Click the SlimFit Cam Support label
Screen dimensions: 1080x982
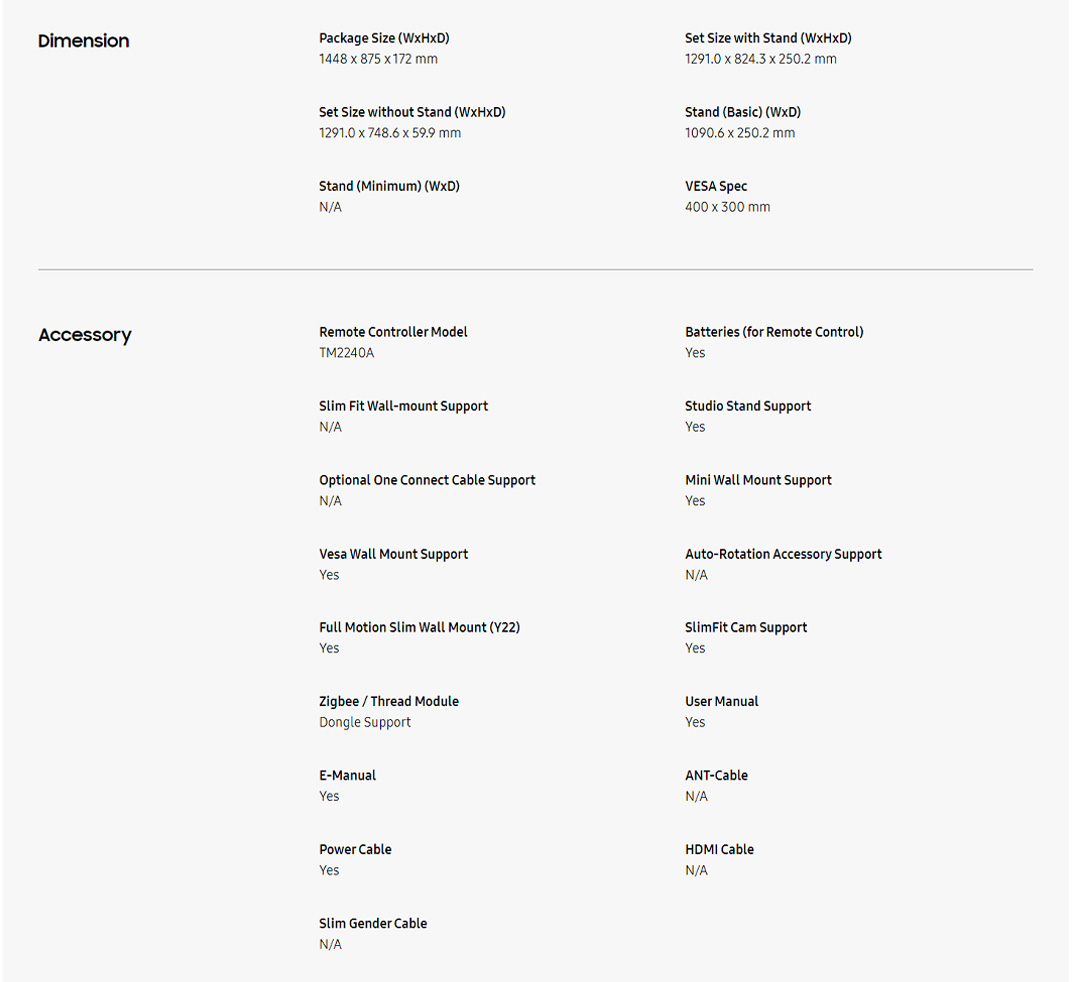tap(746, 627)
